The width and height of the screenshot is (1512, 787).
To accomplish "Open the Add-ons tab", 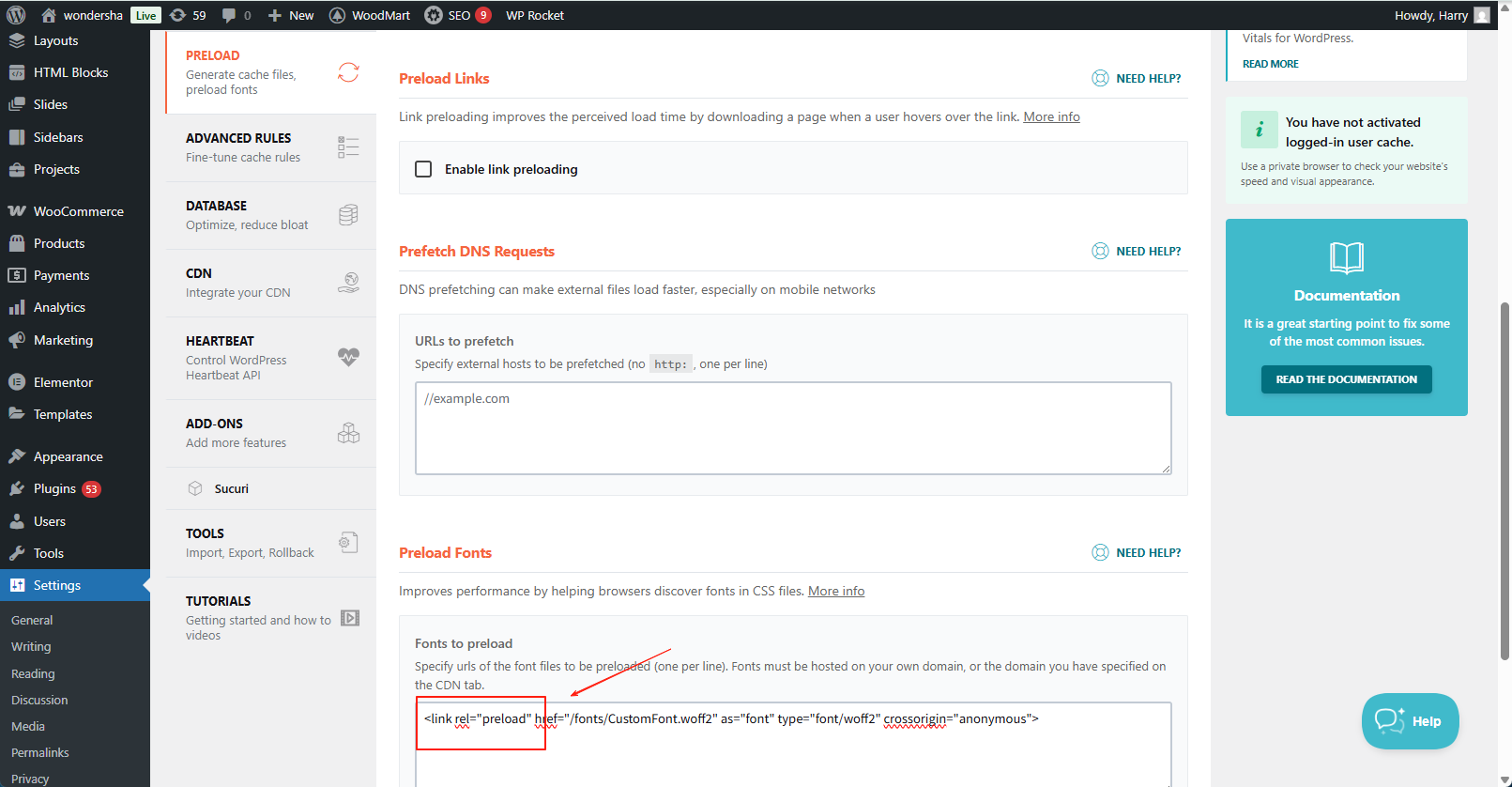I will 271,433.
